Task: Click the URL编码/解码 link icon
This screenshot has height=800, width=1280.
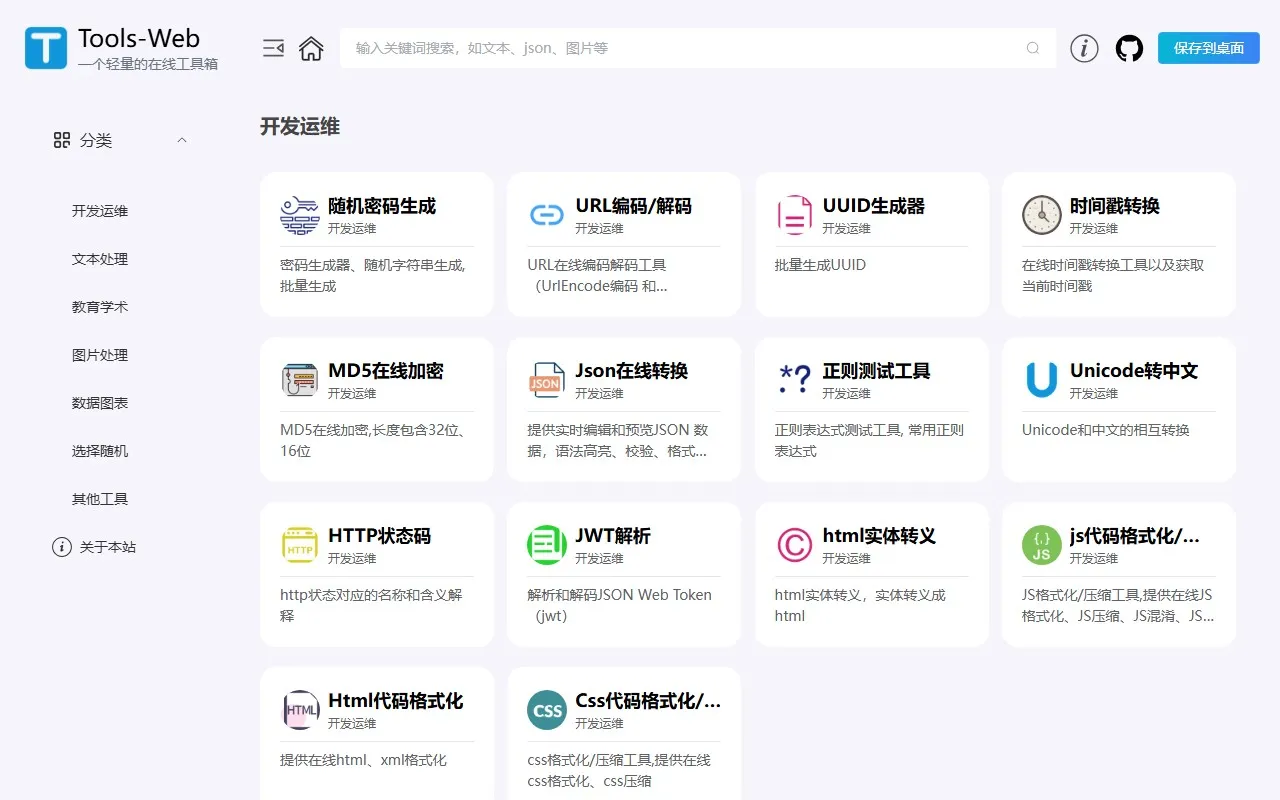Action: click(x=546, y=214)
